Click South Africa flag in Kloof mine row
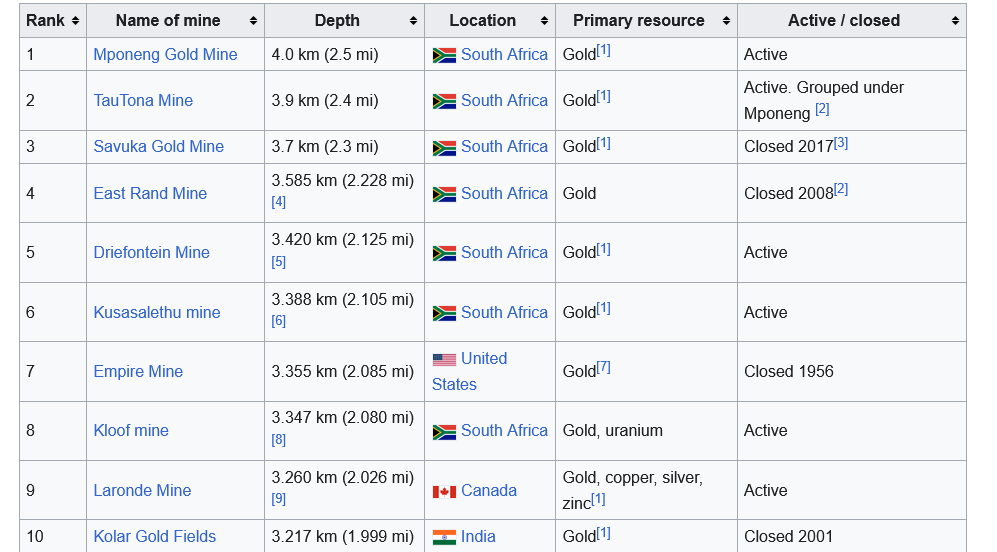This screenshot has height=552, width=997. [444, 432]
